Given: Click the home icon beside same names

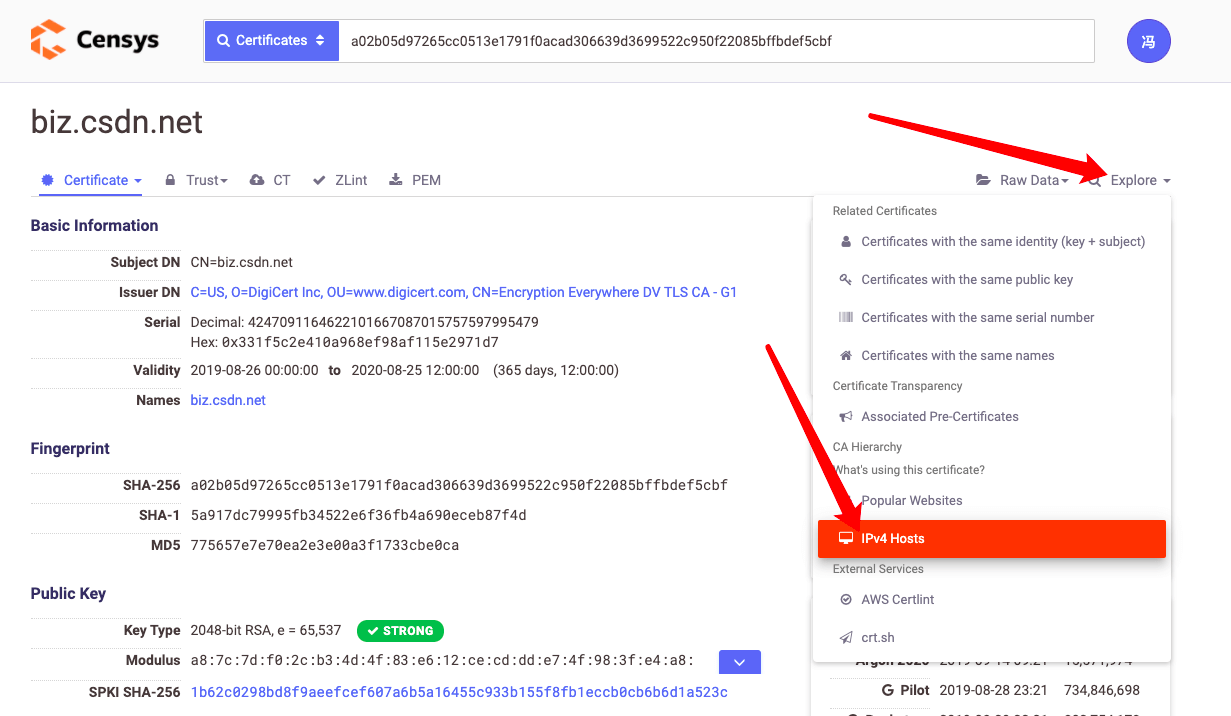Looking at the screenshot, I should pos(846,355).
